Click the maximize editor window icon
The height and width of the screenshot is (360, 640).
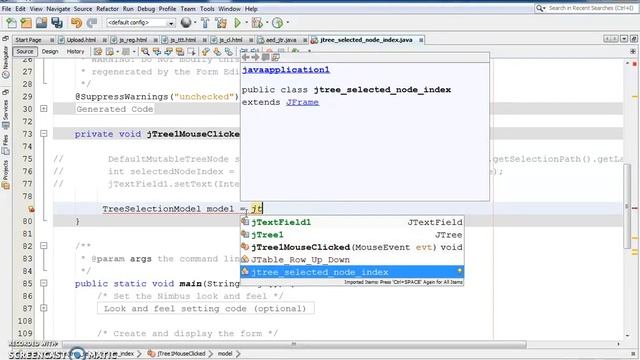633,39
